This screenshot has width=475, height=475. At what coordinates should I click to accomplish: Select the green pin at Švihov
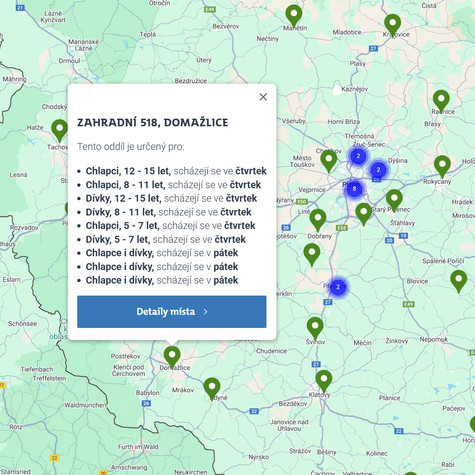click(315, 328)
